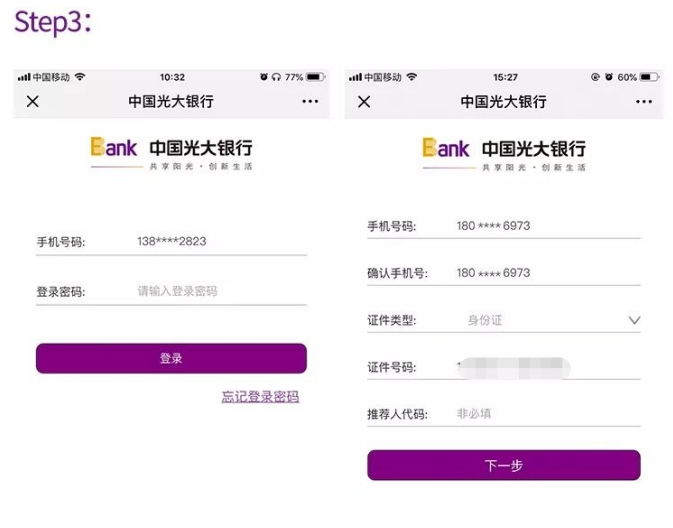Click the Bank logo on login screen
This screenshot has width=673, height=528.
114,147
